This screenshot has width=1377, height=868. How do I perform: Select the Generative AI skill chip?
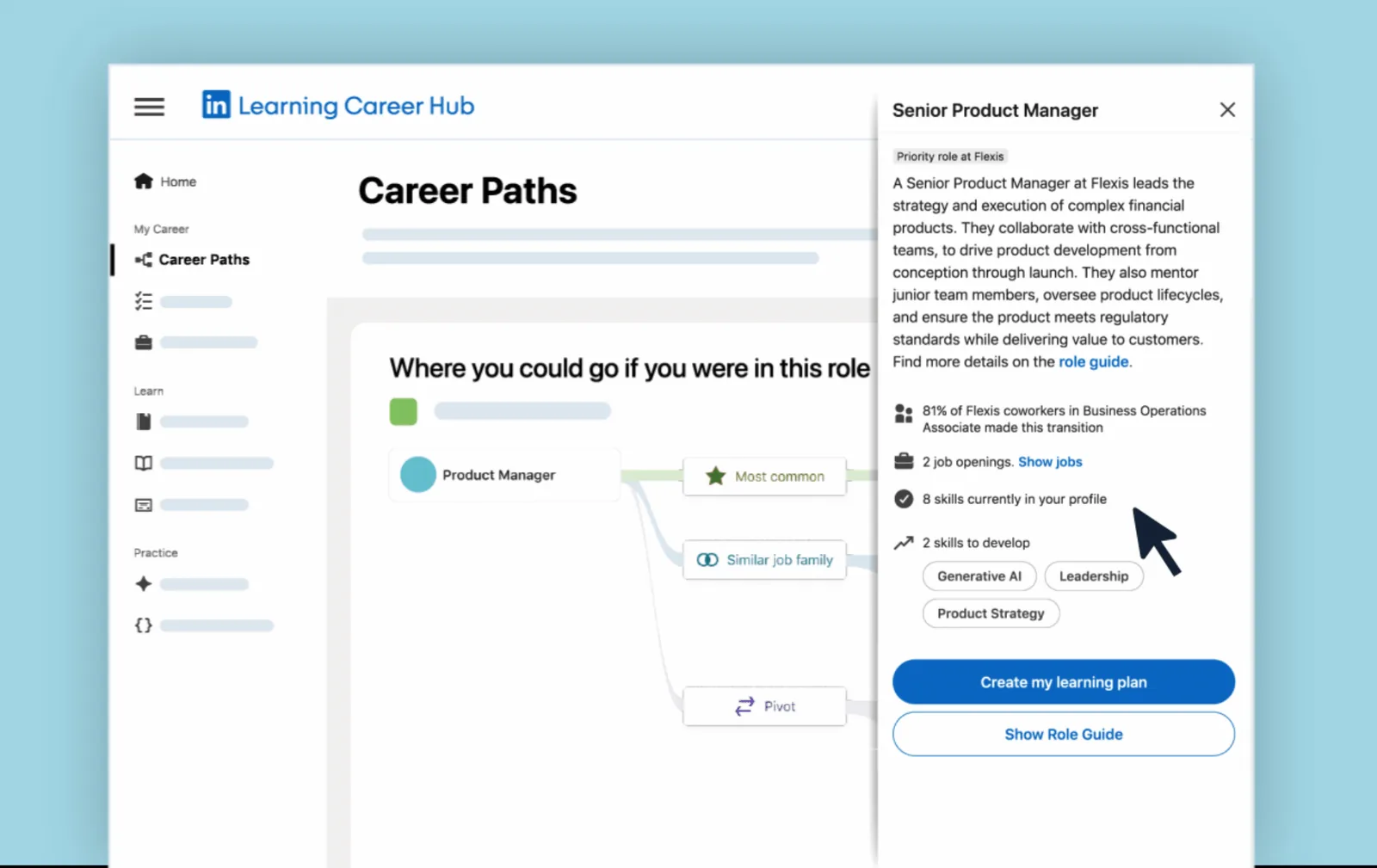click(x=979, y=576)
